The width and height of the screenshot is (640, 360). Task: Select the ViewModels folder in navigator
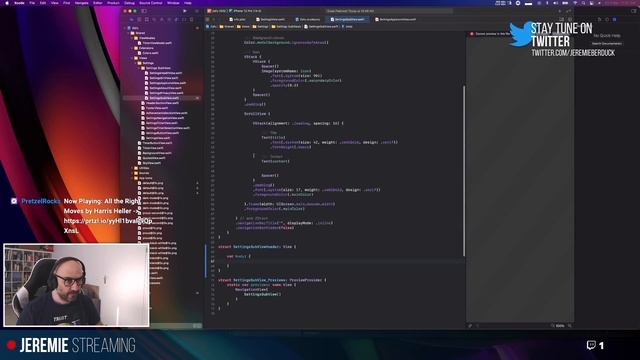(x=145, y=38)
